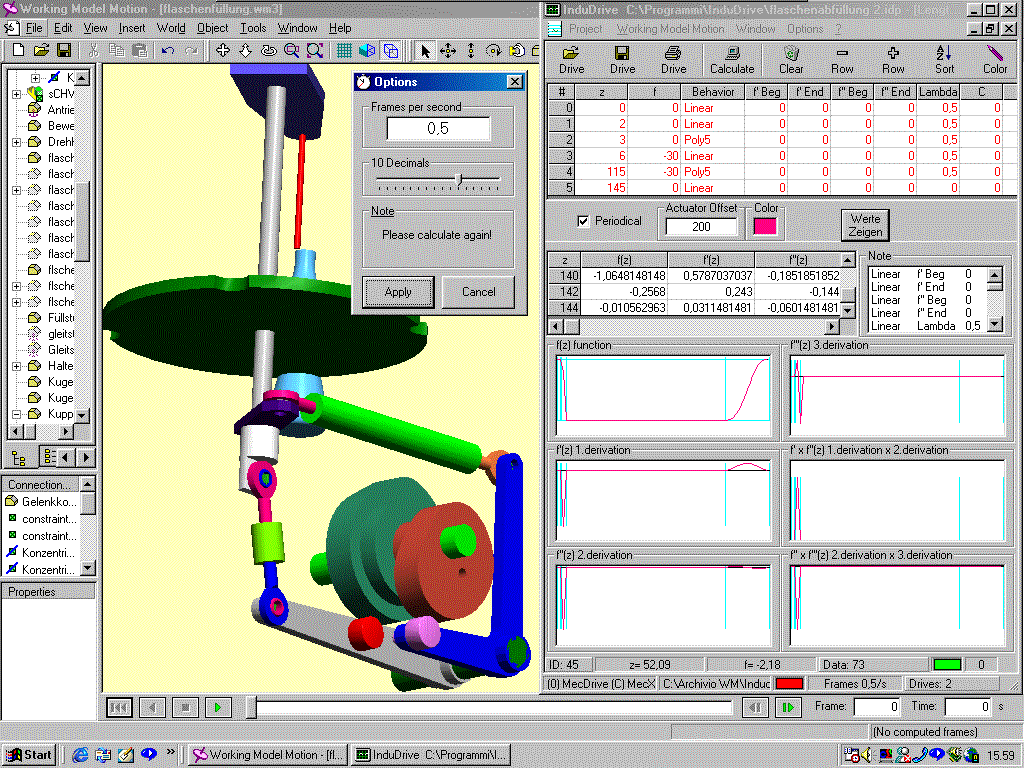Click the Frame number input field
The width and height of the screenshot is (1024, 768).
[877, 707]
